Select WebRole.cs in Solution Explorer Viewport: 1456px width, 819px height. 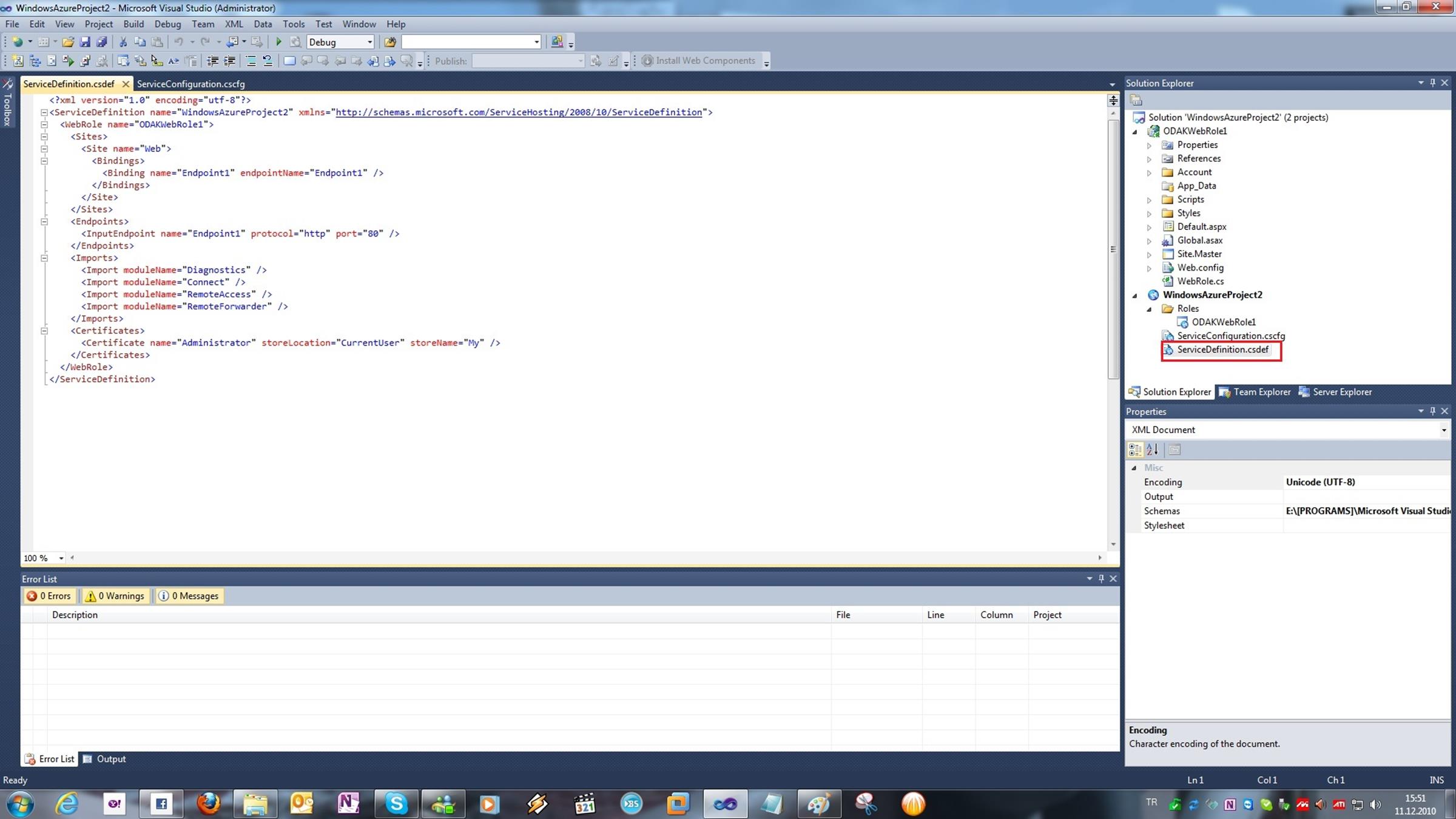tap(1200, 281)
